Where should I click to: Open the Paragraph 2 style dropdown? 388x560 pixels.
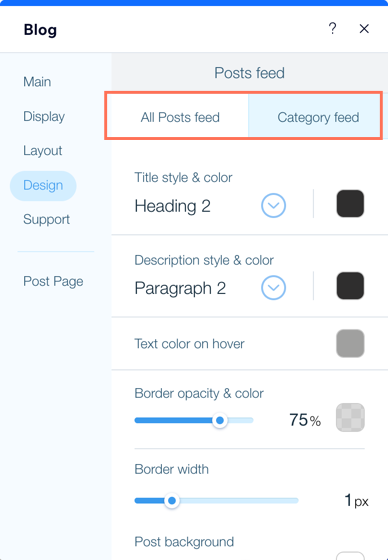(x=273, y=288)
